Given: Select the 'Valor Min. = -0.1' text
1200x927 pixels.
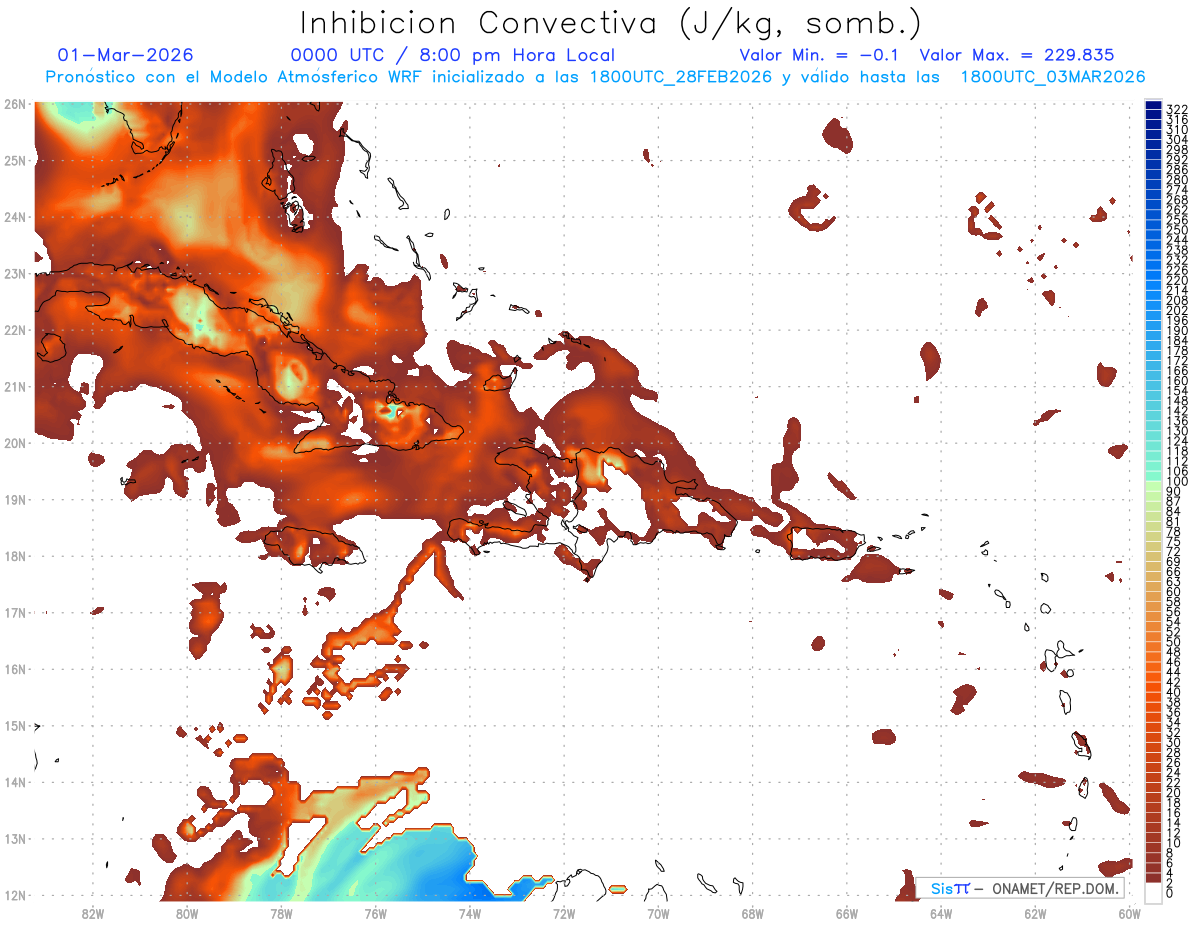Looking at the screenshot, I should point(818,55).
